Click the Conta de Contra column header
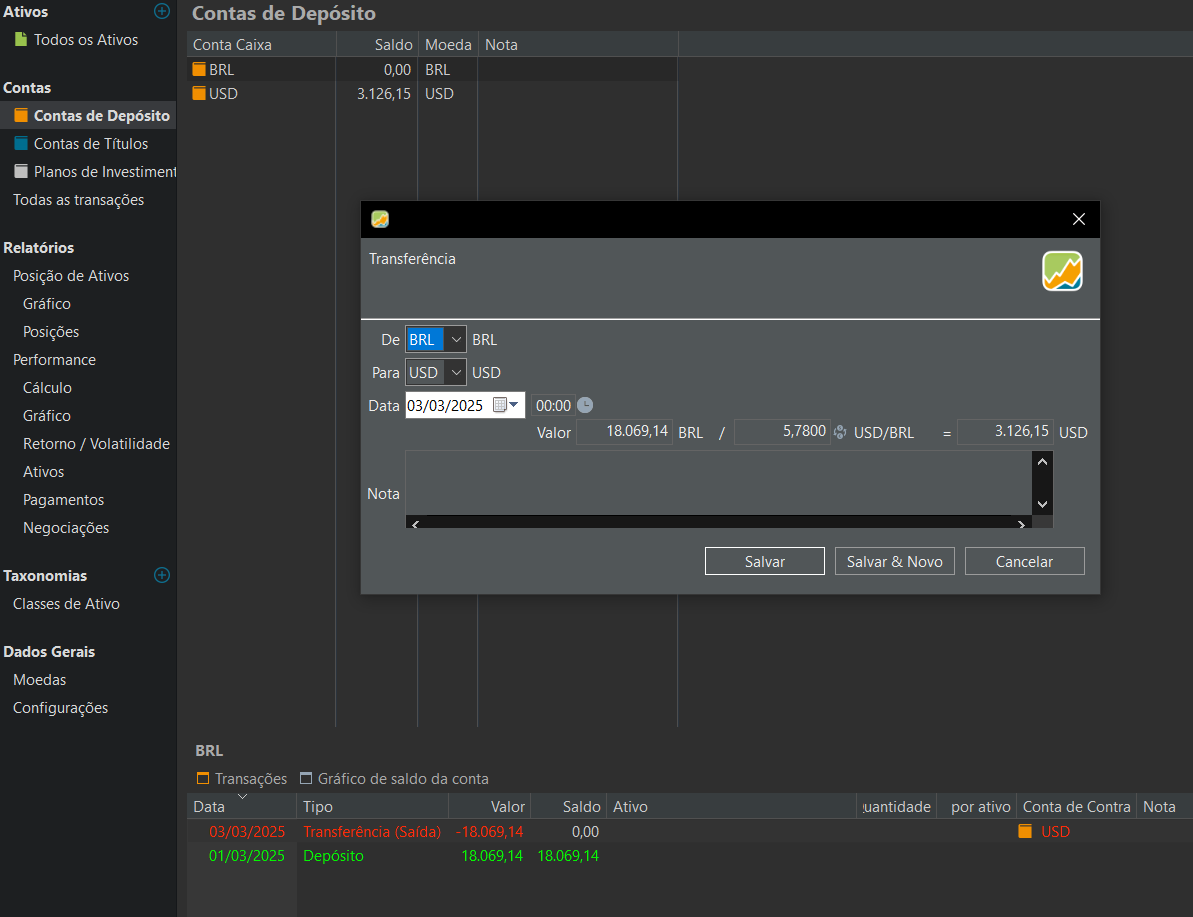Screen dimensions: 1193x917 pyautogui.click(x=1076, y=807)
